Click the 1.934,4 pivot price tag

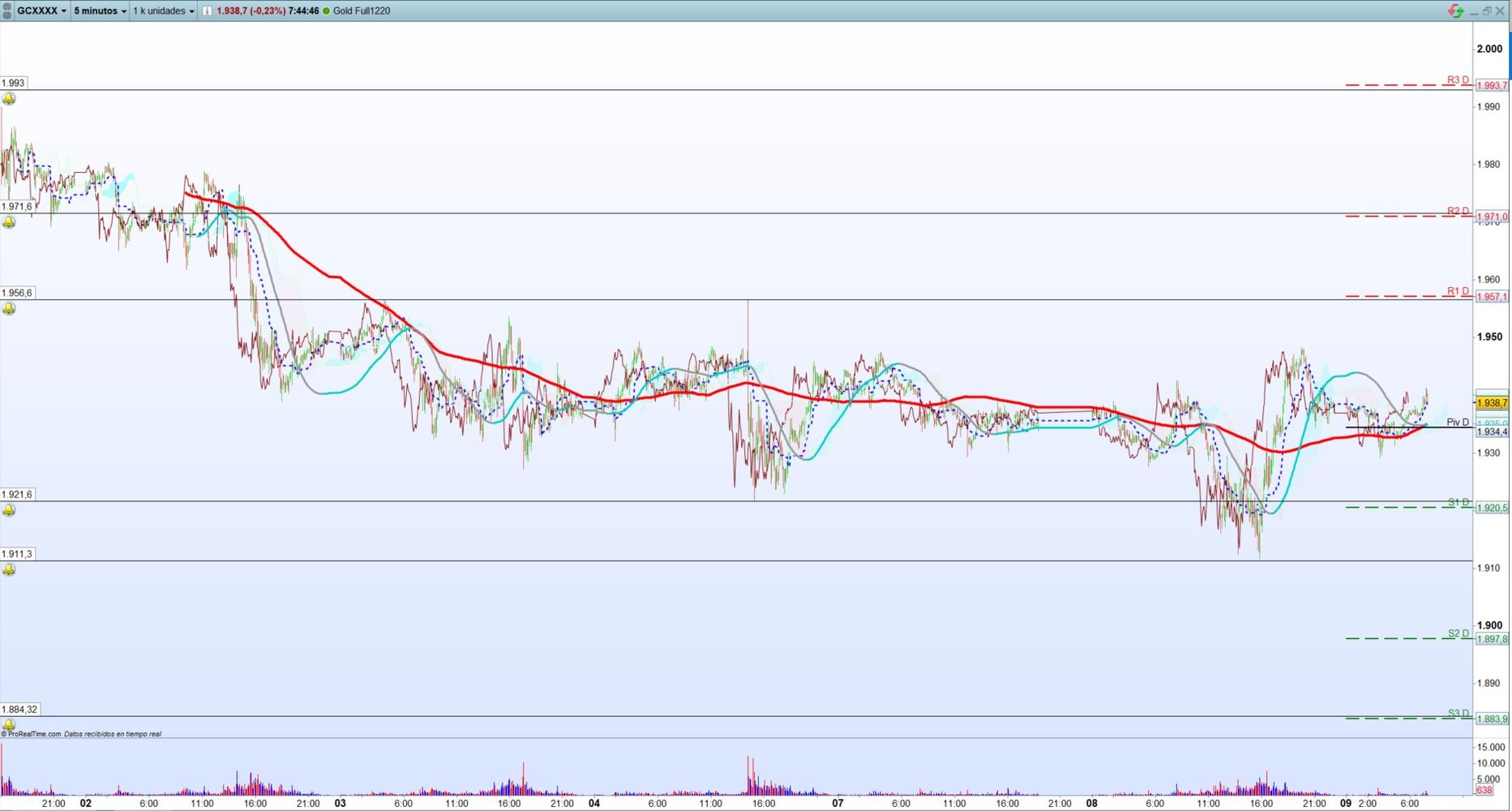tap(1492, 432)
